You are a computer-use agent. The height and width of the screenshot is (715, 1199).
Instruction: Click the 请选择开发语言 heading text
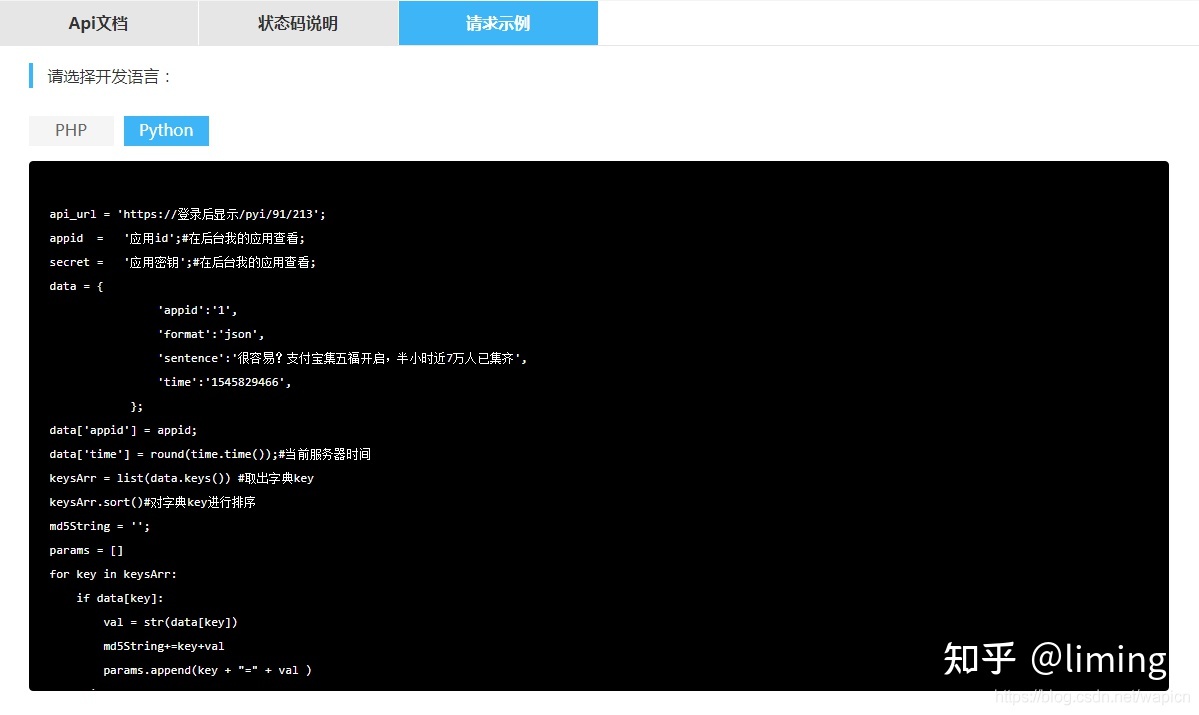(x=109, y=76)
